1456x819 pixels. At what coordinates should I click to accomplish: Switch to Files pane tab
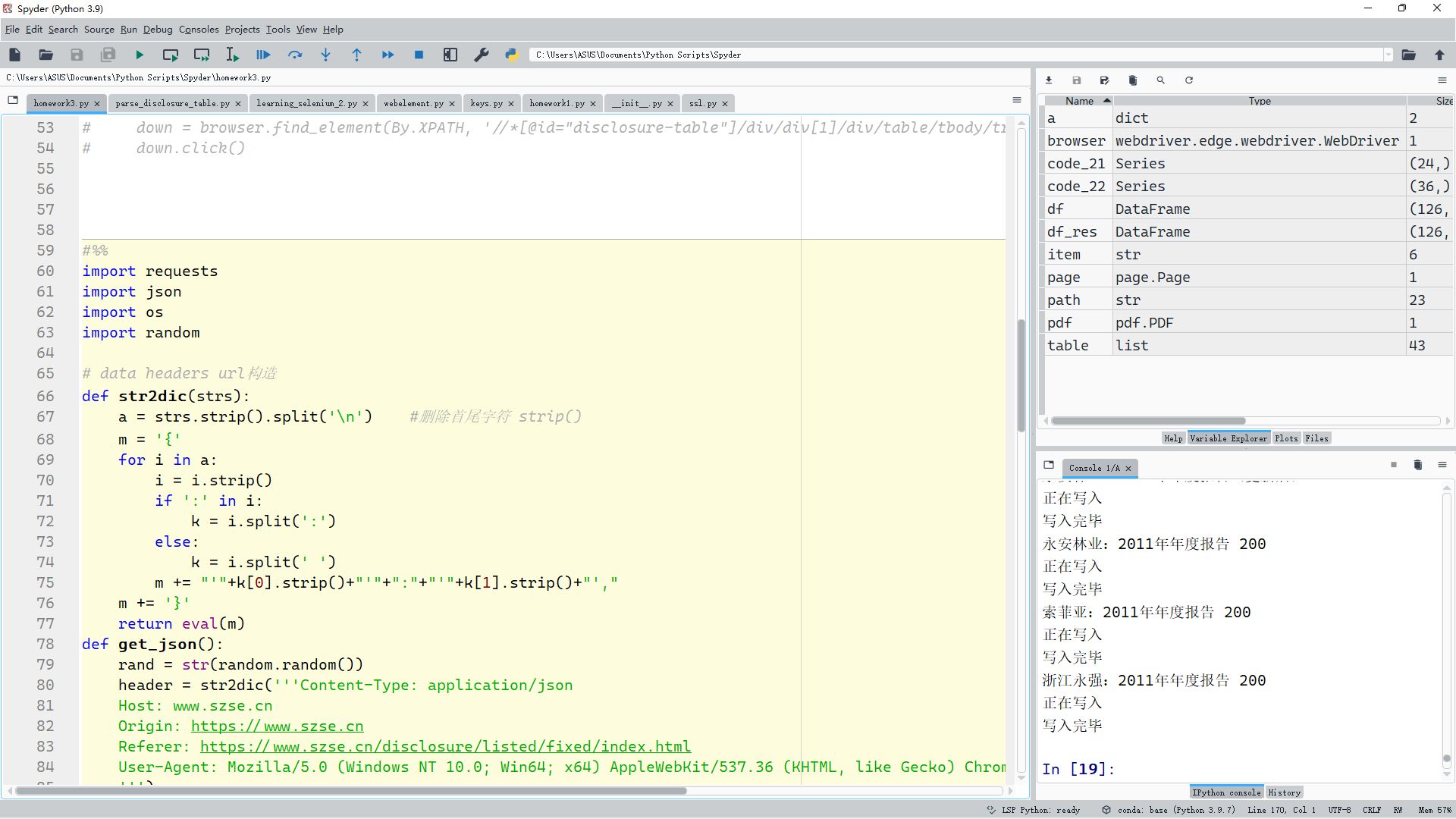click(1316, 438)
